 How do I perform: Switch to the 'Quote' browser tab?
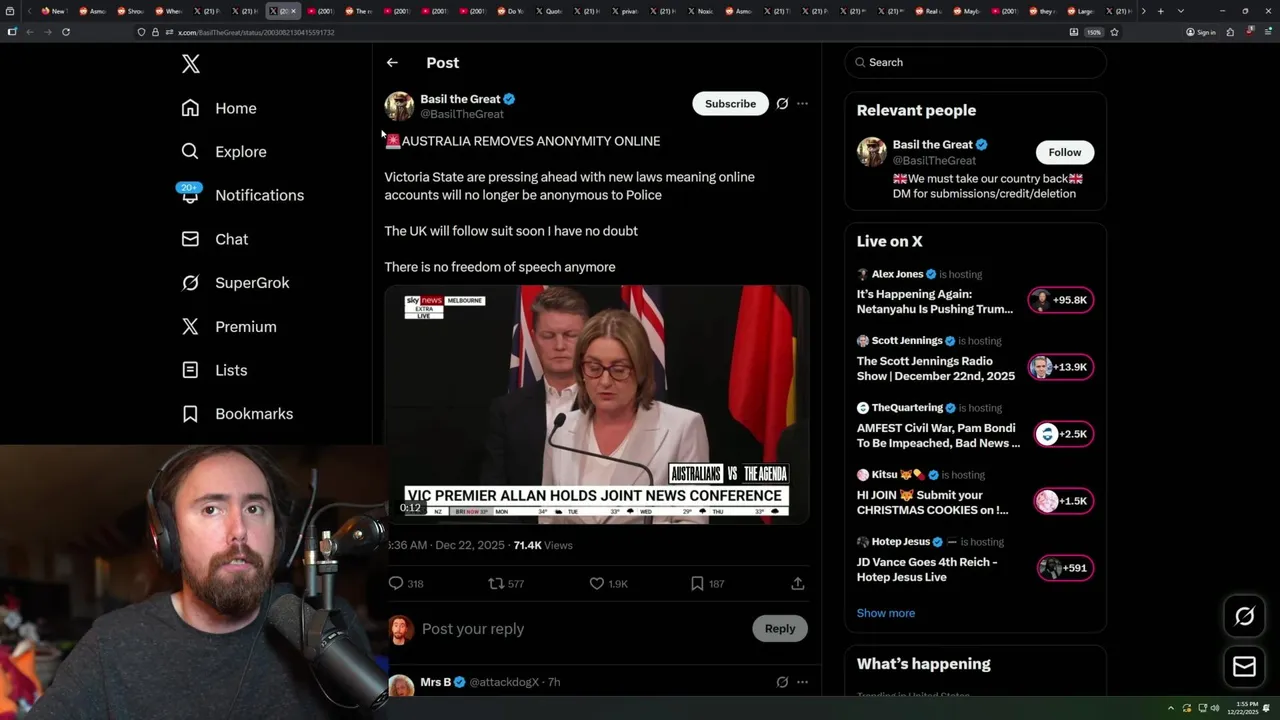[548, 11]
